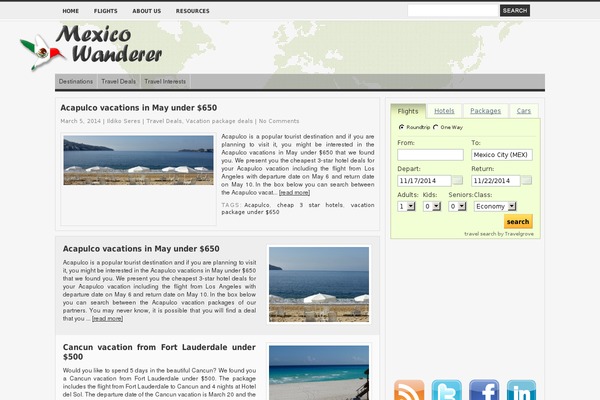Open the vacation package under $650 tag

tap(298, 208)
